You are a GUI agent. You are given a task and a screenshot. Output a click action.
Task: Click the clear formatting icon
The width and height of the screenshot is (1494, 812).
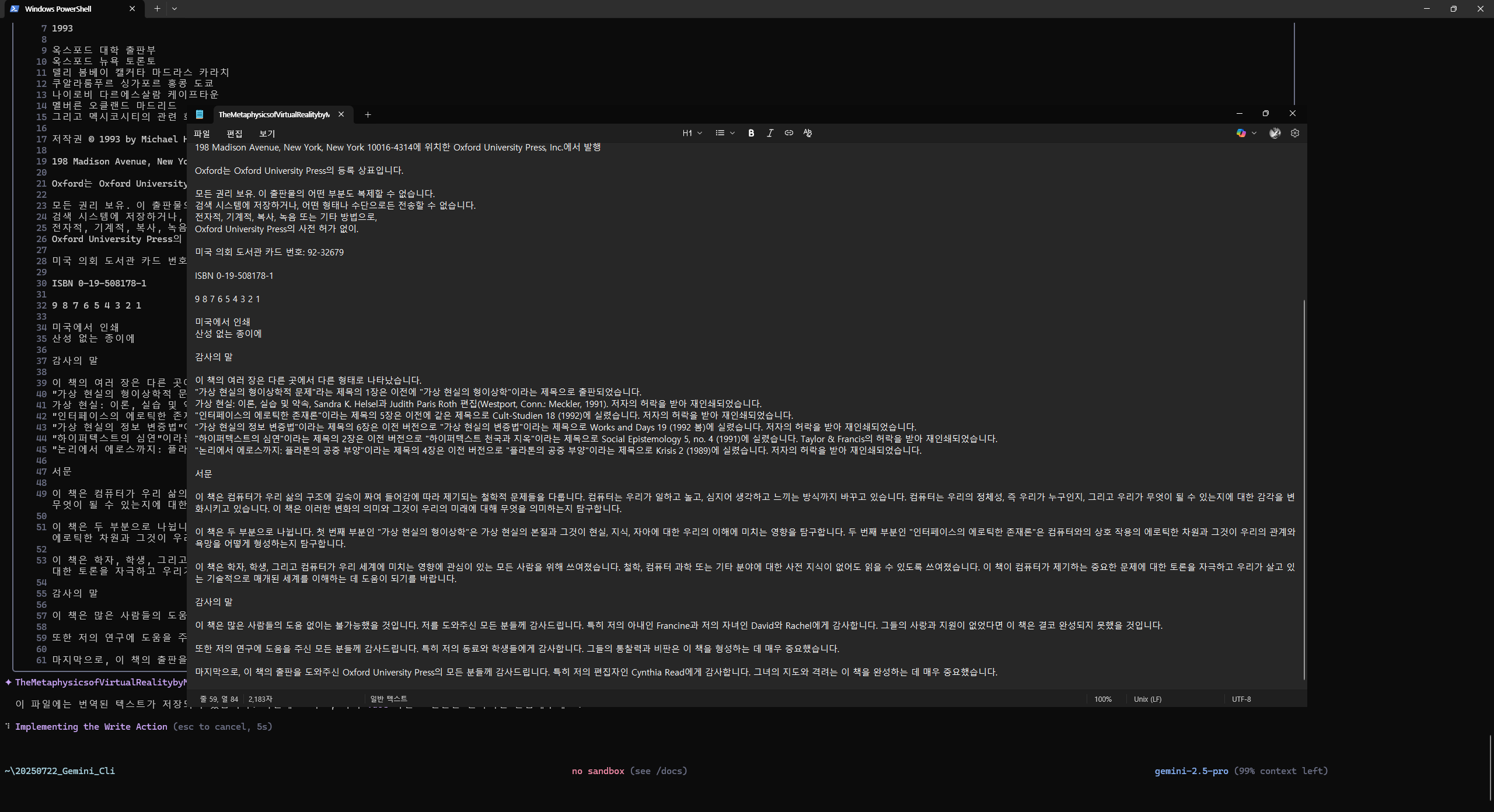807,133
